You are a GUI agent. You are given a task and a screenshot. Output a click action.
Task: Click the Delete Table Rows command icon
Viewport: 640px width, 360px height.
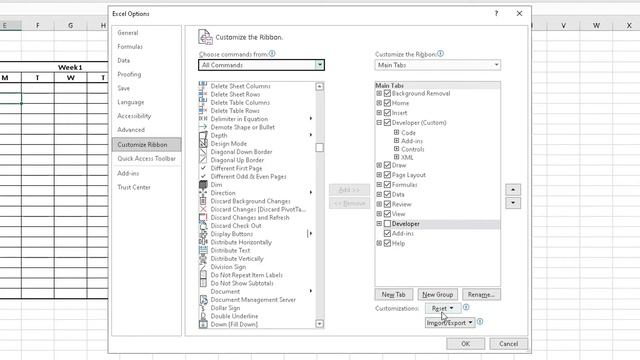pos(203,111)
